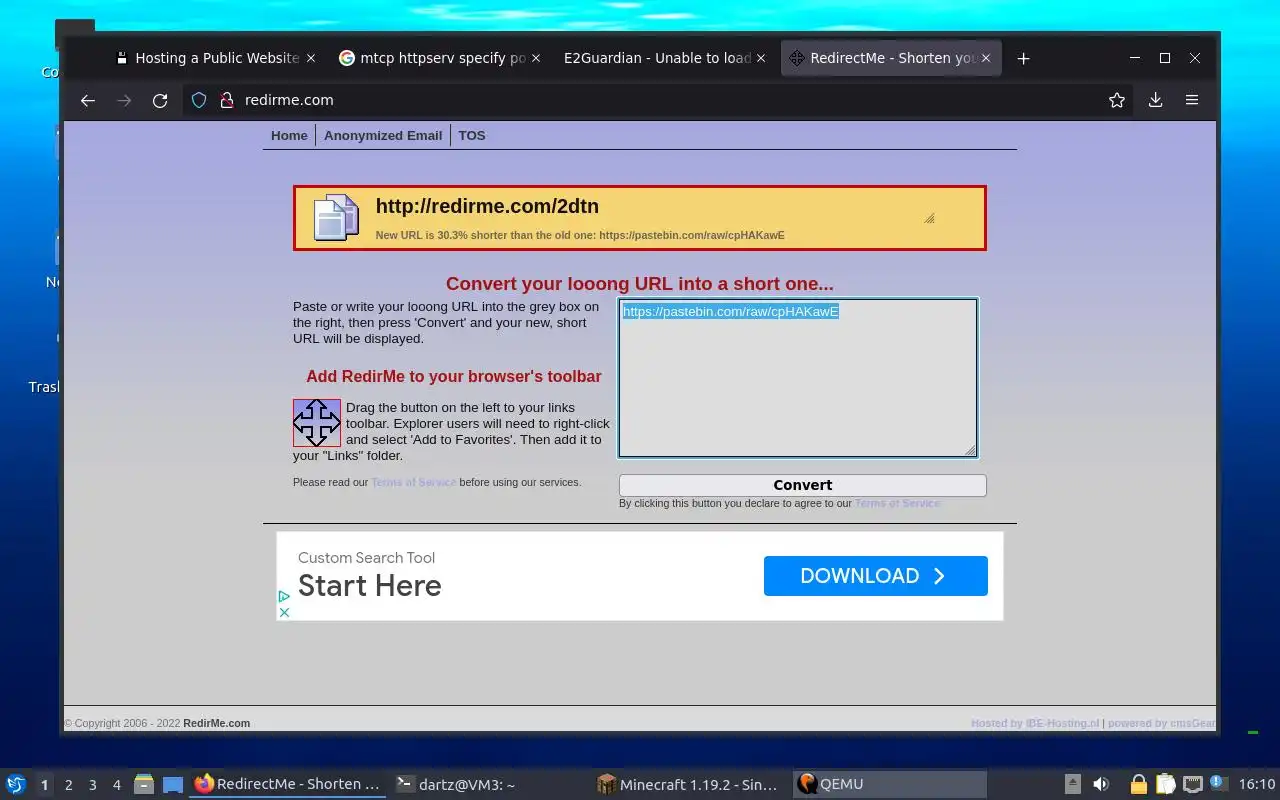The width and height of the screenshot is (1280, 800).
Task: Open the IBE-Hosting.nl footer link
Action: tap(1062, 723)
